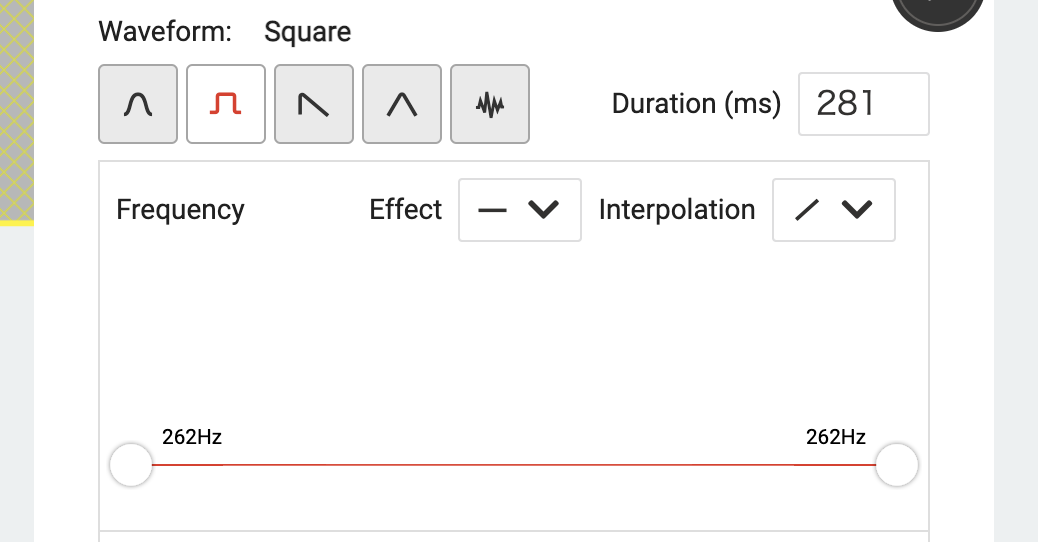The width and height of the screenshot is (1038, 542).
Task: Click the red frequency line midpoint
Action: pyautogui.click(x=514, y=465)
